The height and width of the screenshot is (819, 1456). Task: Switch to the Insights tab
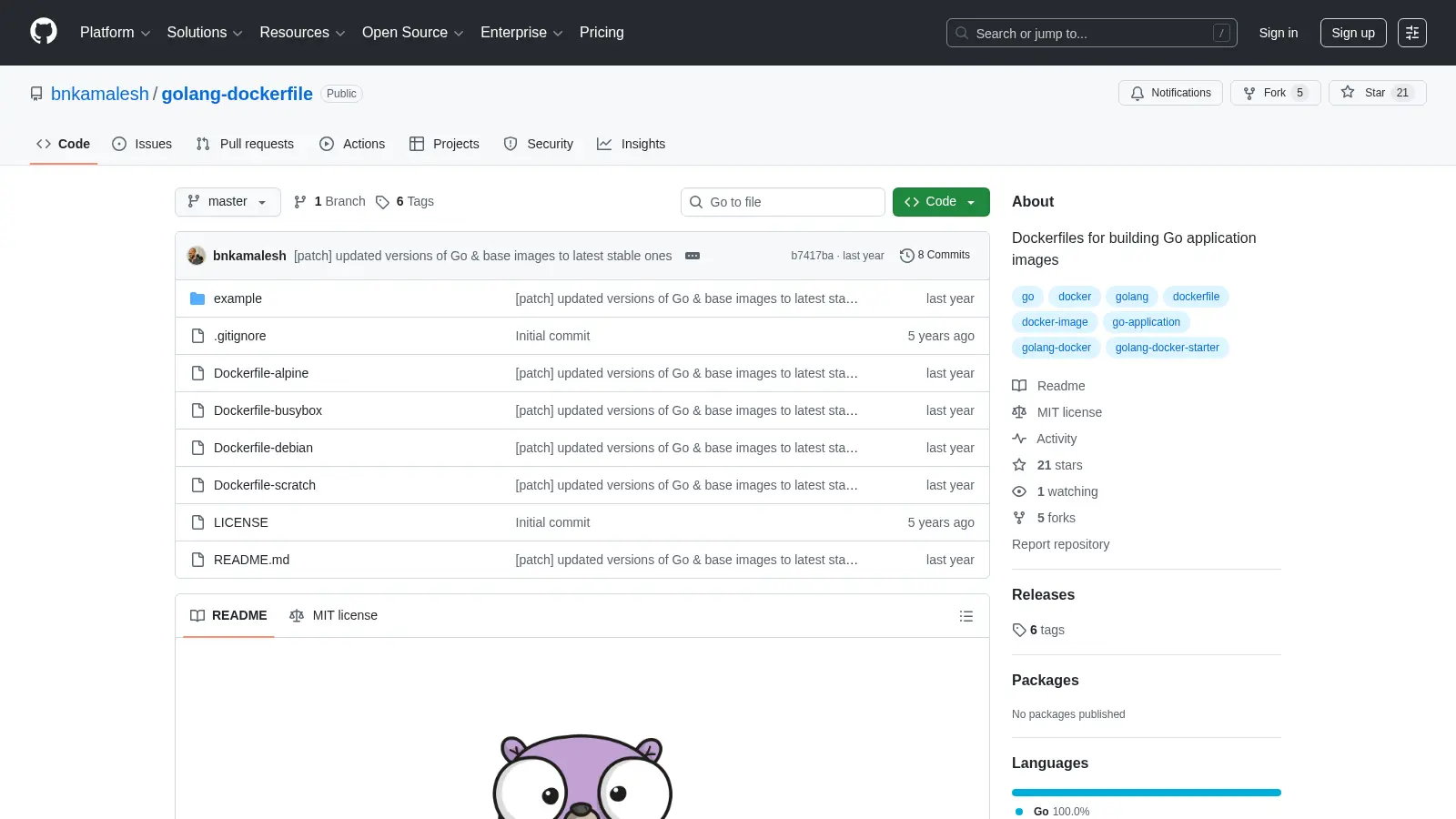pos(632,144)
